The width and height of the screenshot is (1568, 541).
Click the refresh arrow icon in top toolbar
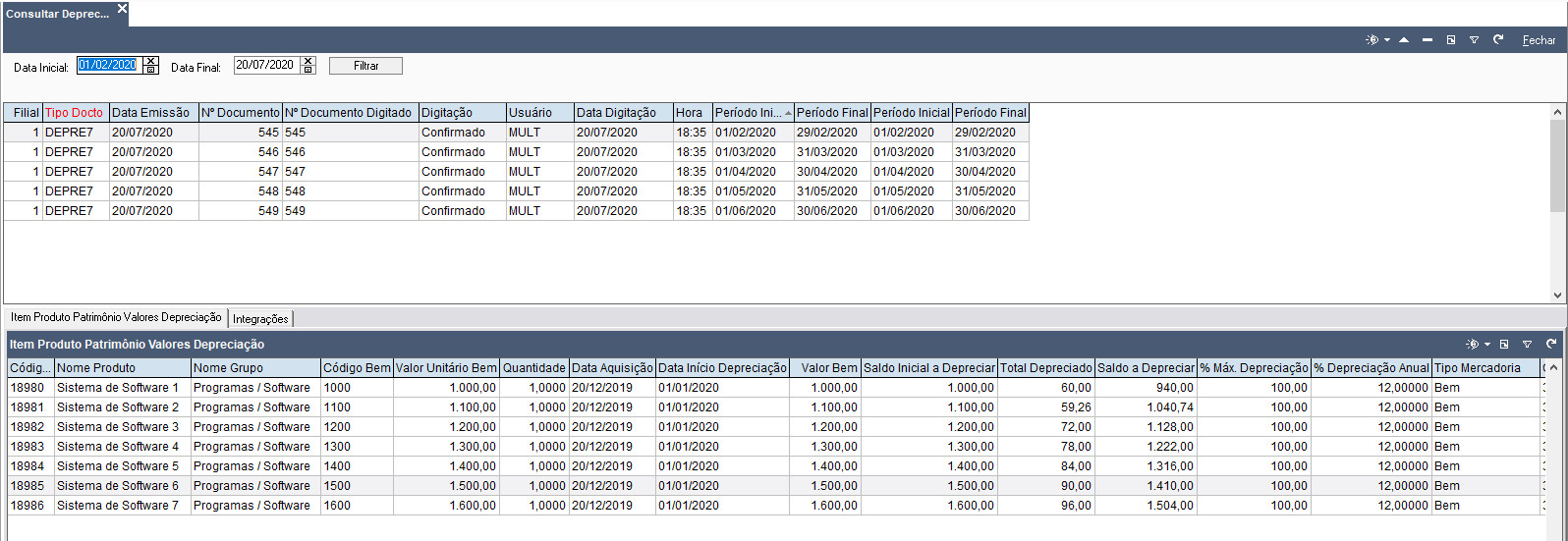(1498, 40)
